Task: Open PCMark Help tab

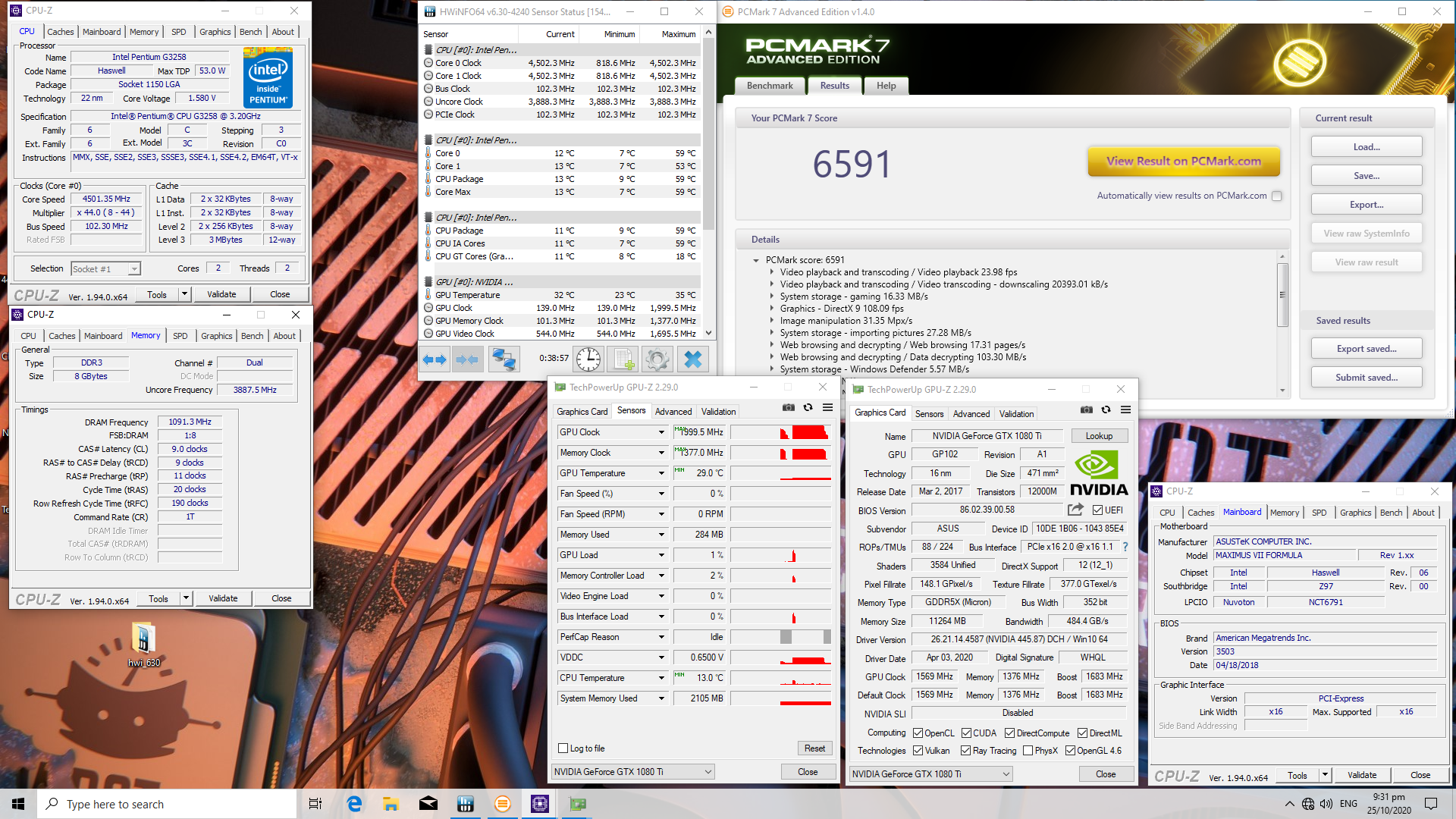Action: coord(886,86)
